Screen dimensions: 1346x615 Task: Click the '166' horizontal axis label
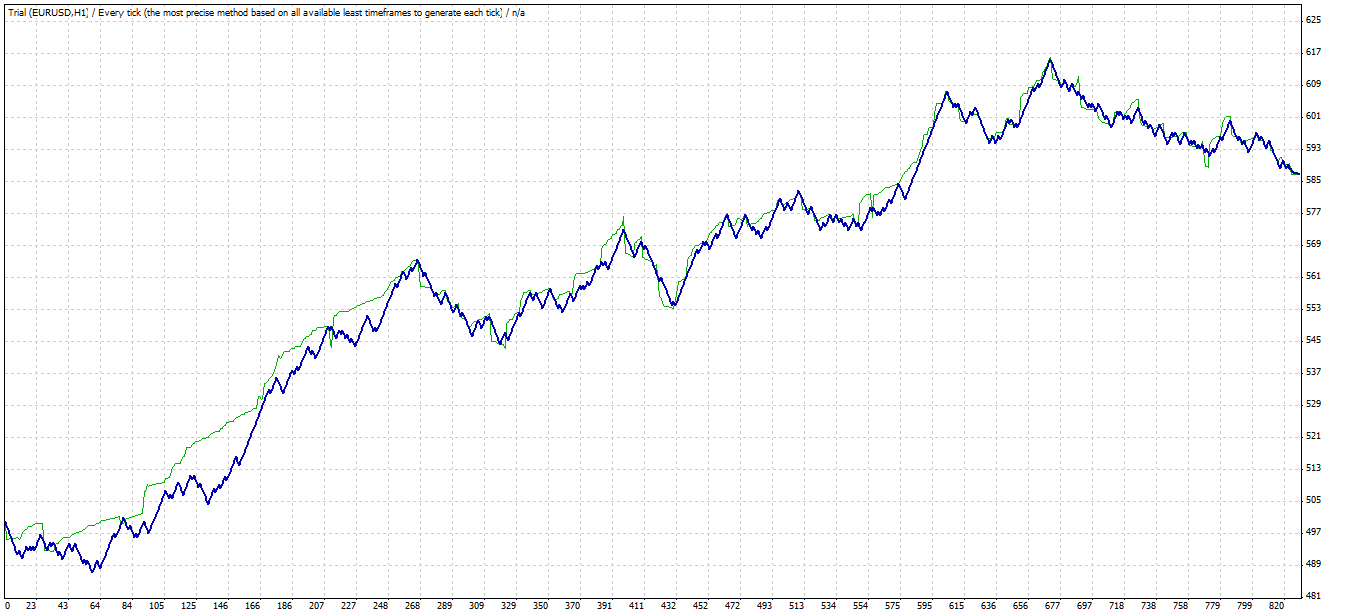click(x=252, y=606)
